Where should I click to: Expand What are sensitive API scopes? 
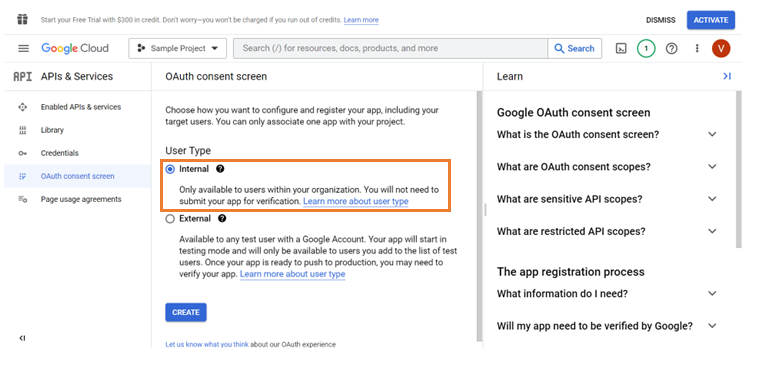coord(607,199)
